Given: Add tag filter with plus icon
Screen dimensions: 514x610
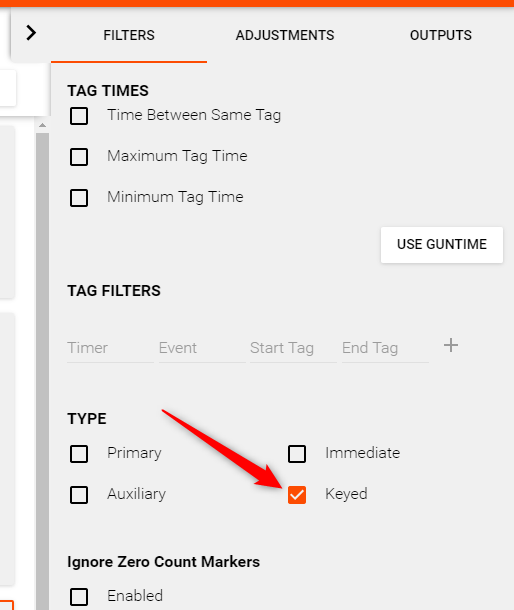Looking at the screenshot, I should coord(451,345).
